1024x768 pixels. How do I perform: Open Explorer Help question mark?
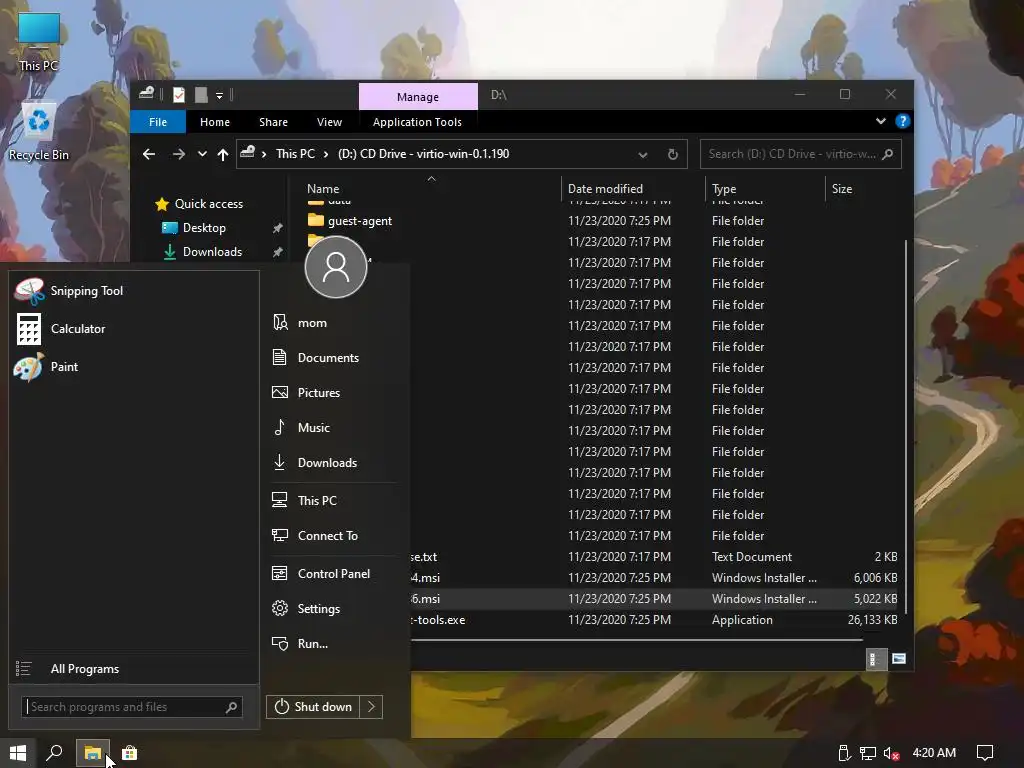903,121
